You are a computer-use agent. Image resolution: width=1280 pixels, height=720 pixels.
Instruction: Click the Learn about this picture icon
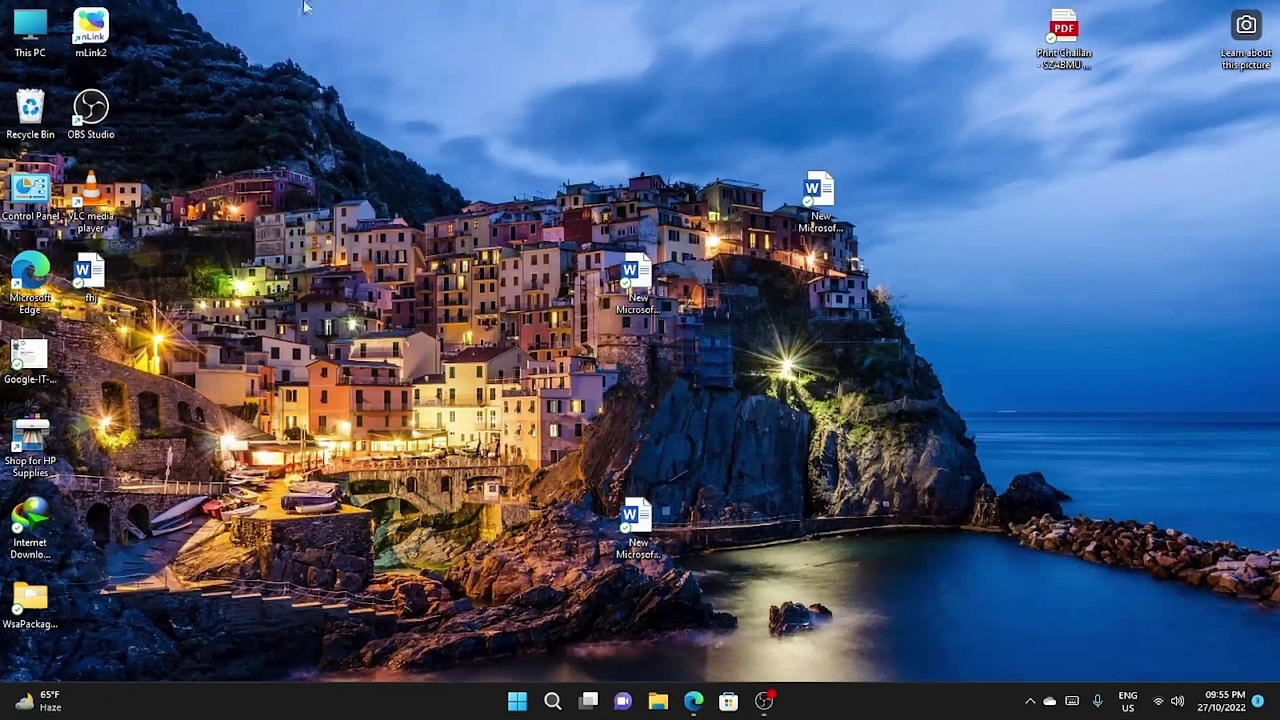[1246, 40]
